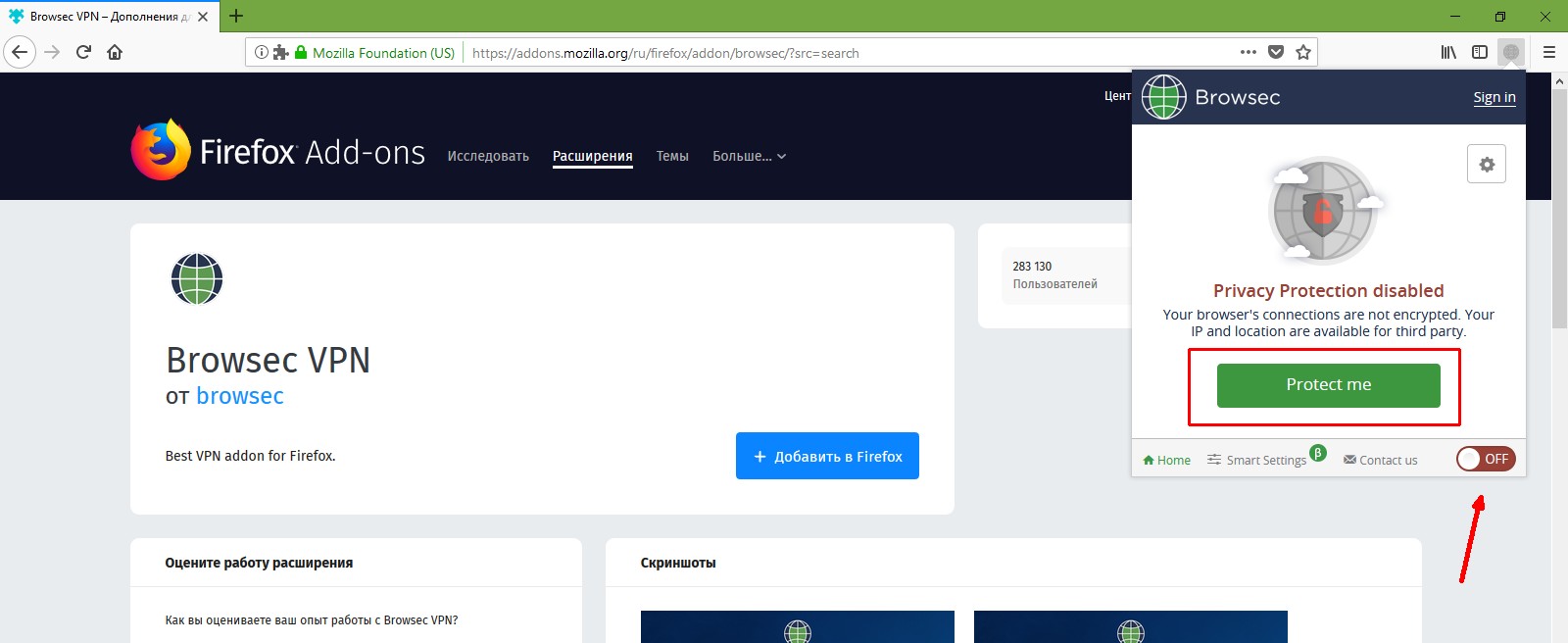Open the browser home page icon
1568x643 pixels.
coord(115,52)
